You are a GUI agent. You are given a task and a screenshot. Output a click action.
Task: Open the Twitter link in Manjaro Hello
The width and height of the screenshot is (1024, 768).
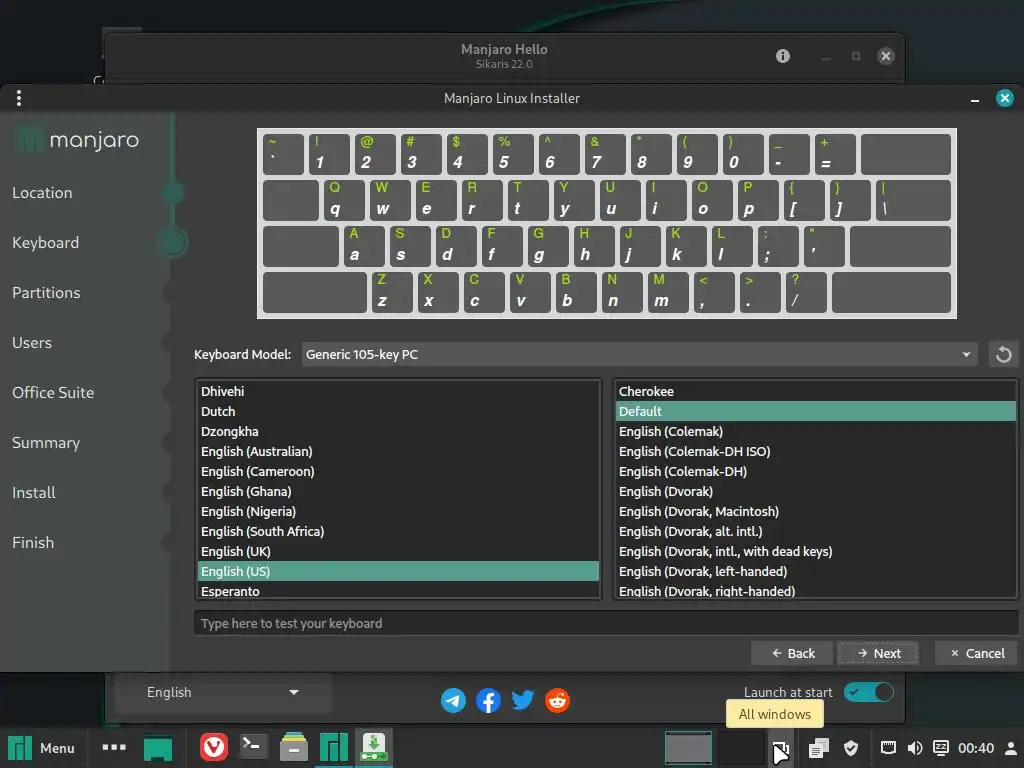[522, 701]
